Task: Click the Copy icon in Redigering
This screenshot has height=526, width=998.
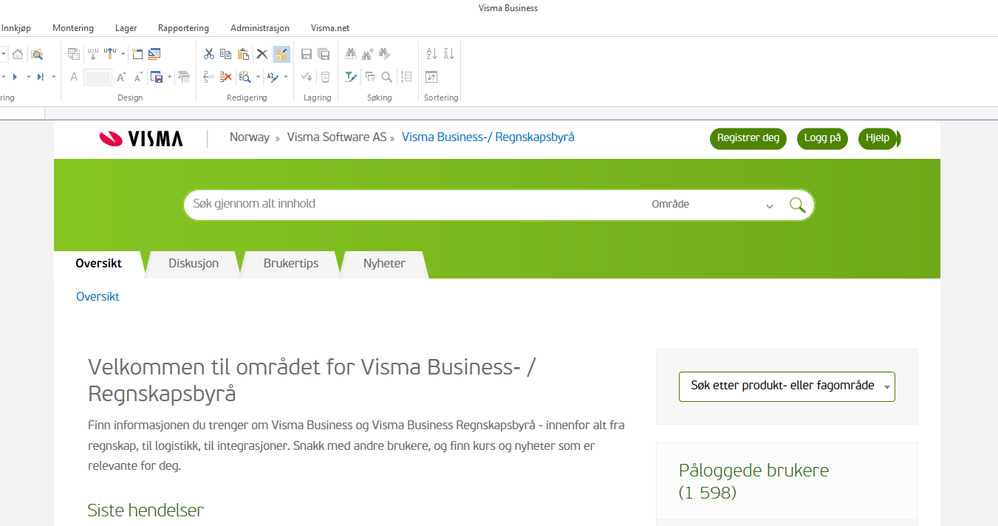Action: [225, 54]
